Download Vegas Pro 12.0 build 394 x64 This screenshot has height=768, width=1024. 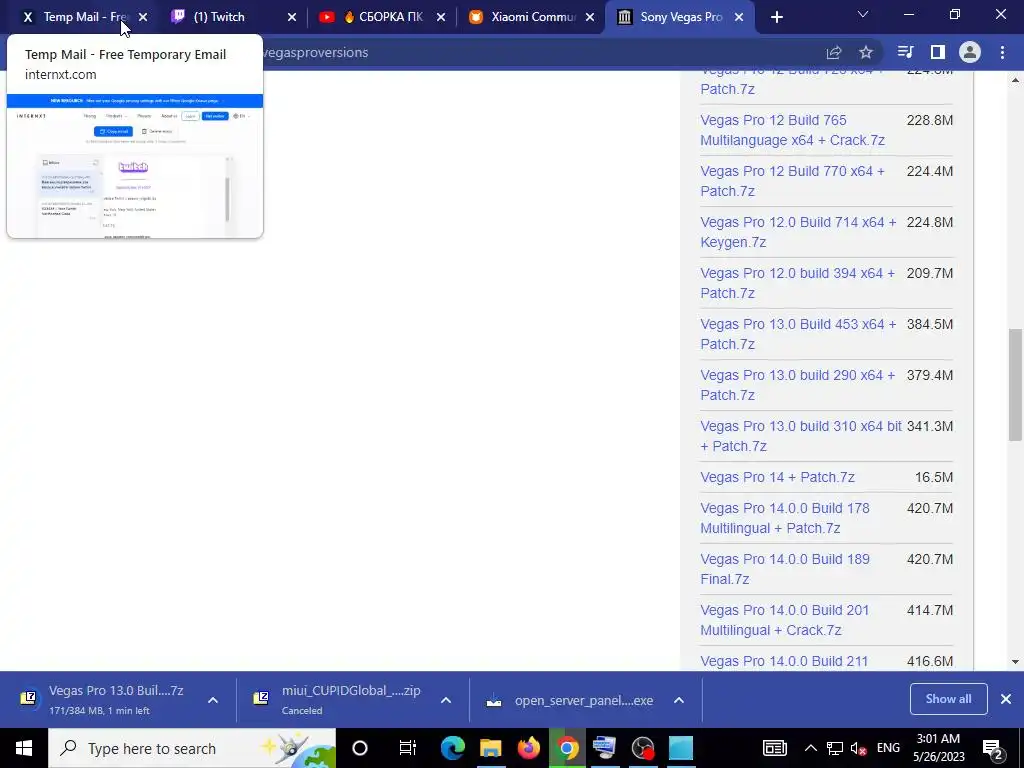pos(797,283)
